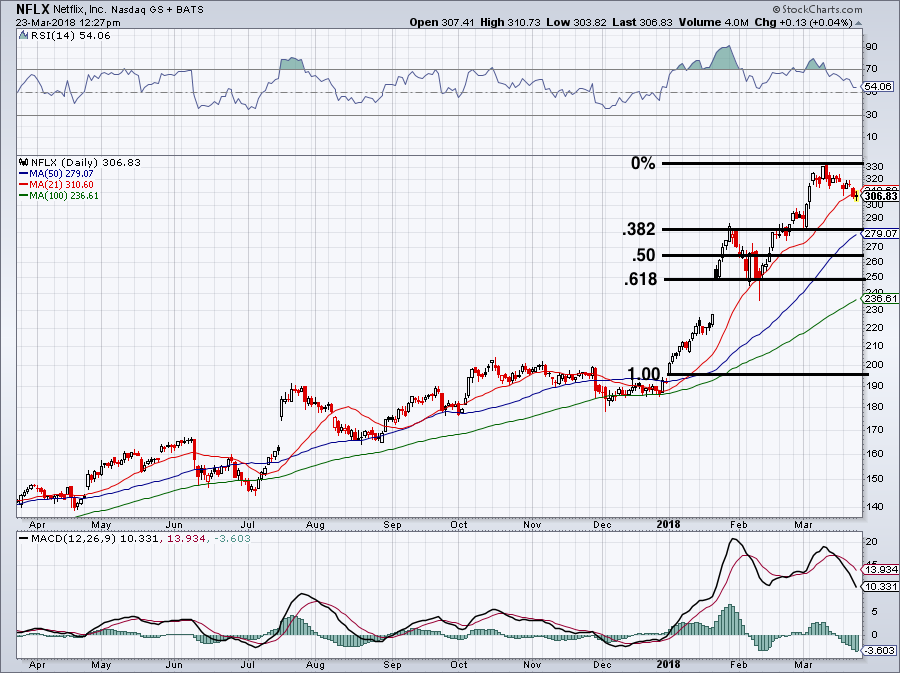
Task: Click the teal -3.603 value in MACD legend
Action: pos(232,539)
